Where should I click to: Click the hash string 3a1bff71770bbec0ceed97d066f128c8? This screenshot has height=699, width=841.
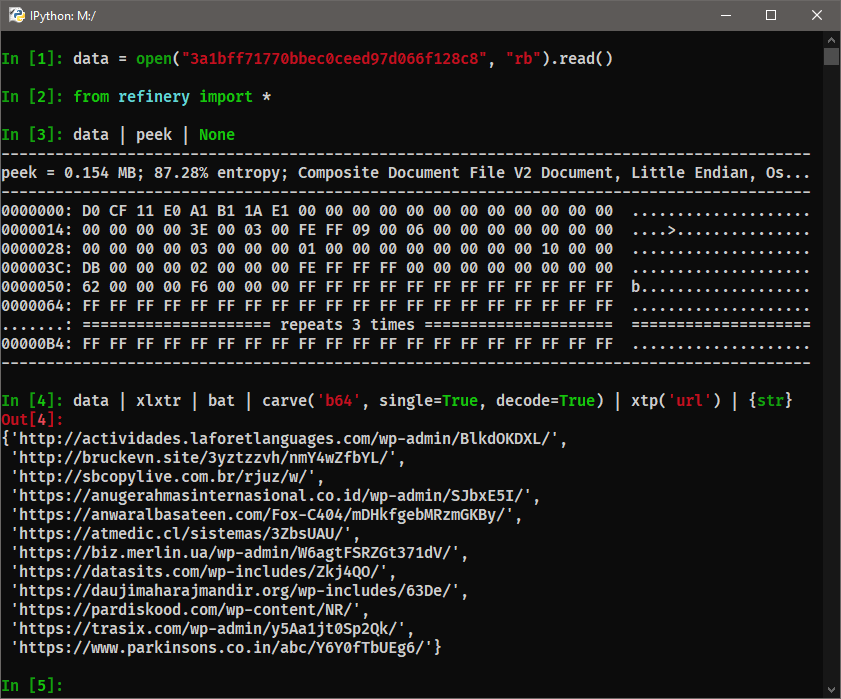334,58
